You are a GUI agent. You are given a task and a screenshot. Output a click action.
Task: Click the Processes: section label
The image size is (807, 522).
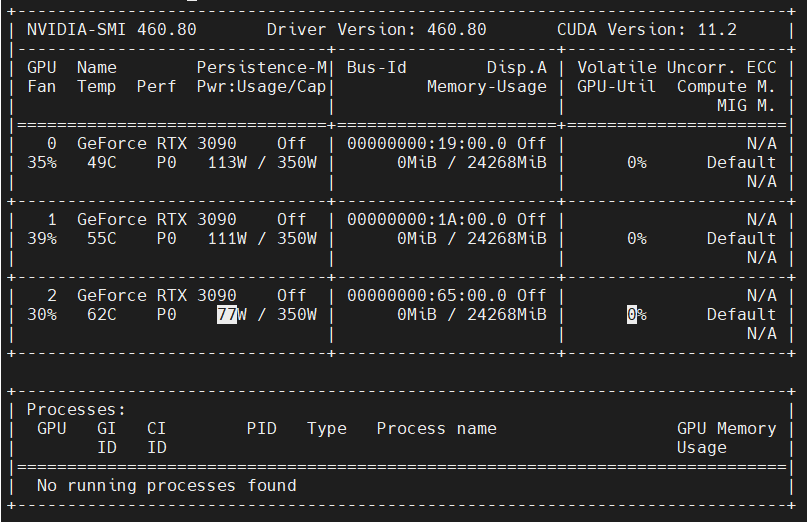[x=77, y=409]
